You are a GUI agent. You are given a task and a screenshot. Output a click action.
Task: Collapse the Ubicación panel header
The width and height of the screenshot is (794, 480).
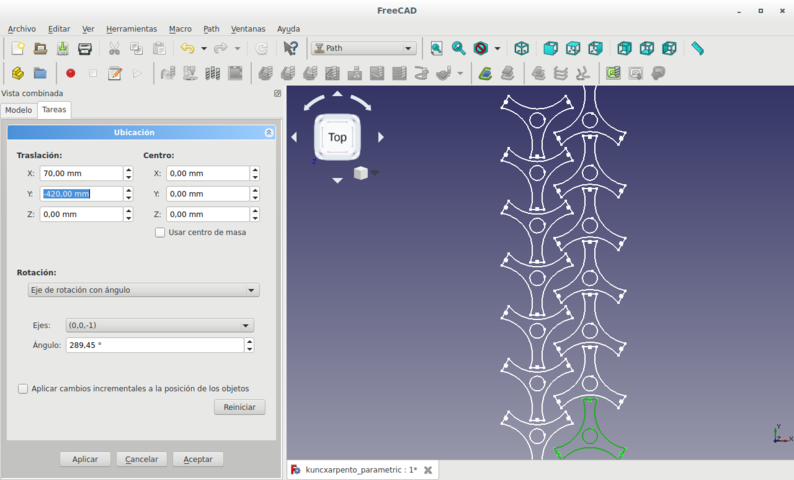pyautogui.click(x=268, y=132)
